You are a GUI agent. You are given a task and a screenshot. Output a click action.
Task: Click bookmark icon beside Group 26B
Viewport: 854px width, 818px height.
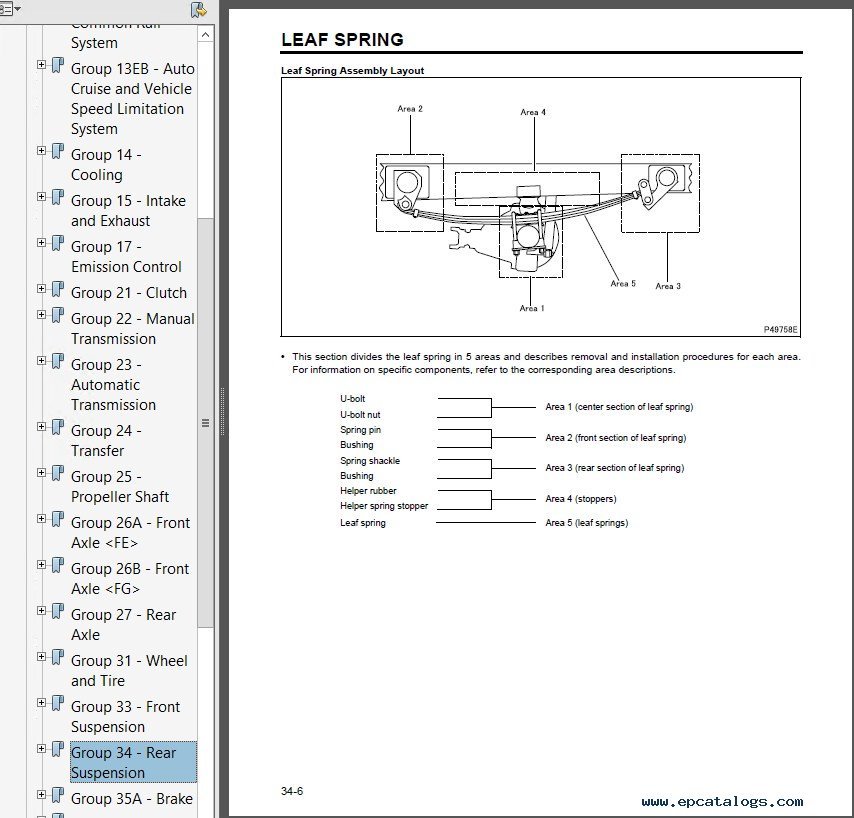point(58,566)
